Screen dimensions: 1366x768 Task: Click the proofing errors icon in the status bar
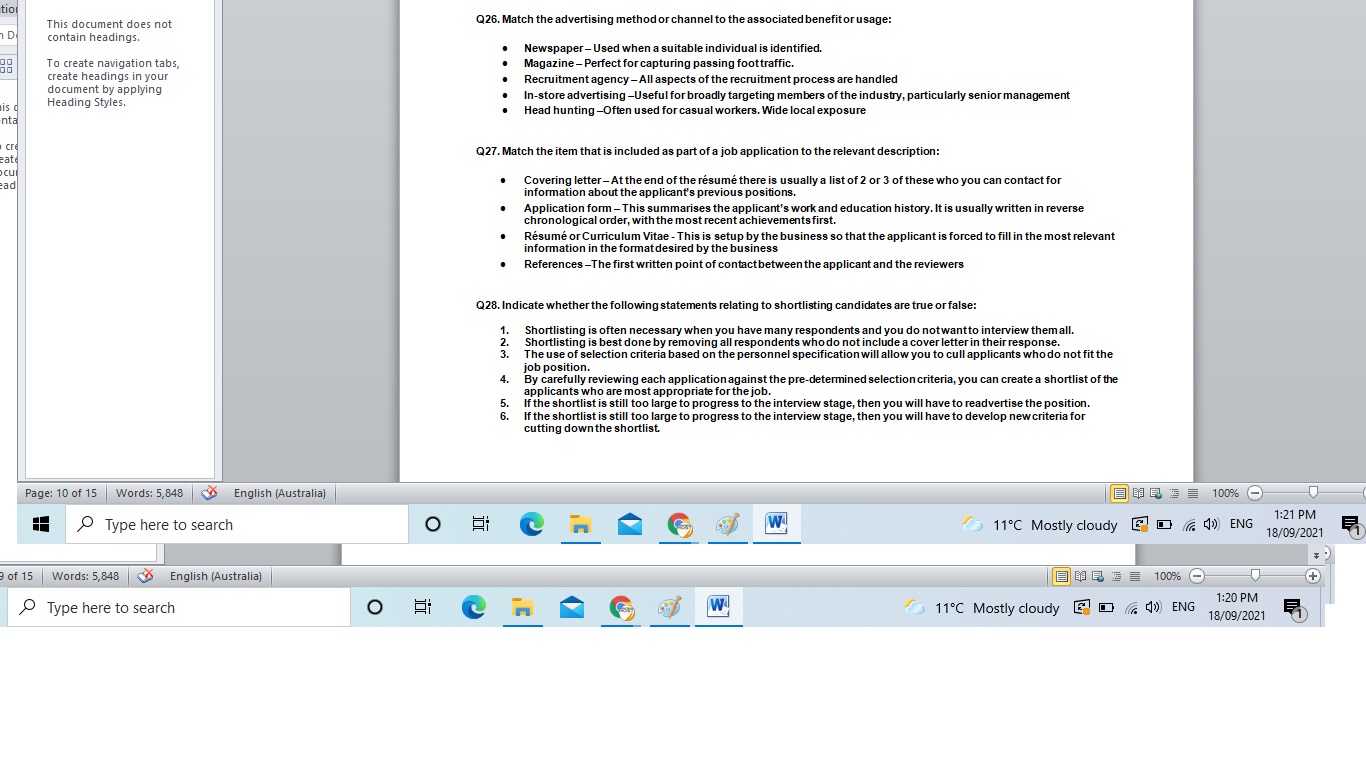(x=208, y=492)
